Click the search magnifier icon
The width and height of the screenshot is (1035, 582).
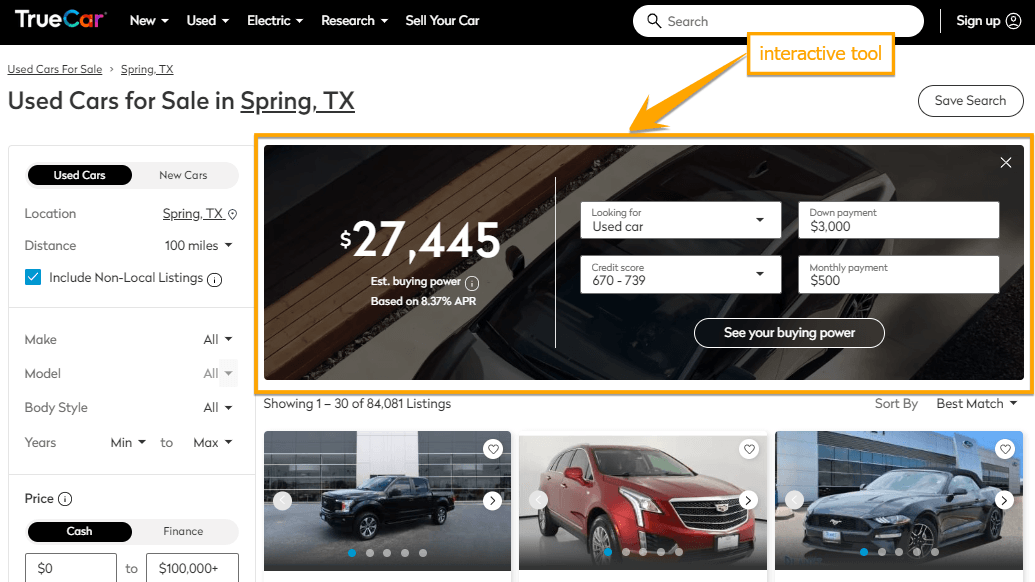653,21
